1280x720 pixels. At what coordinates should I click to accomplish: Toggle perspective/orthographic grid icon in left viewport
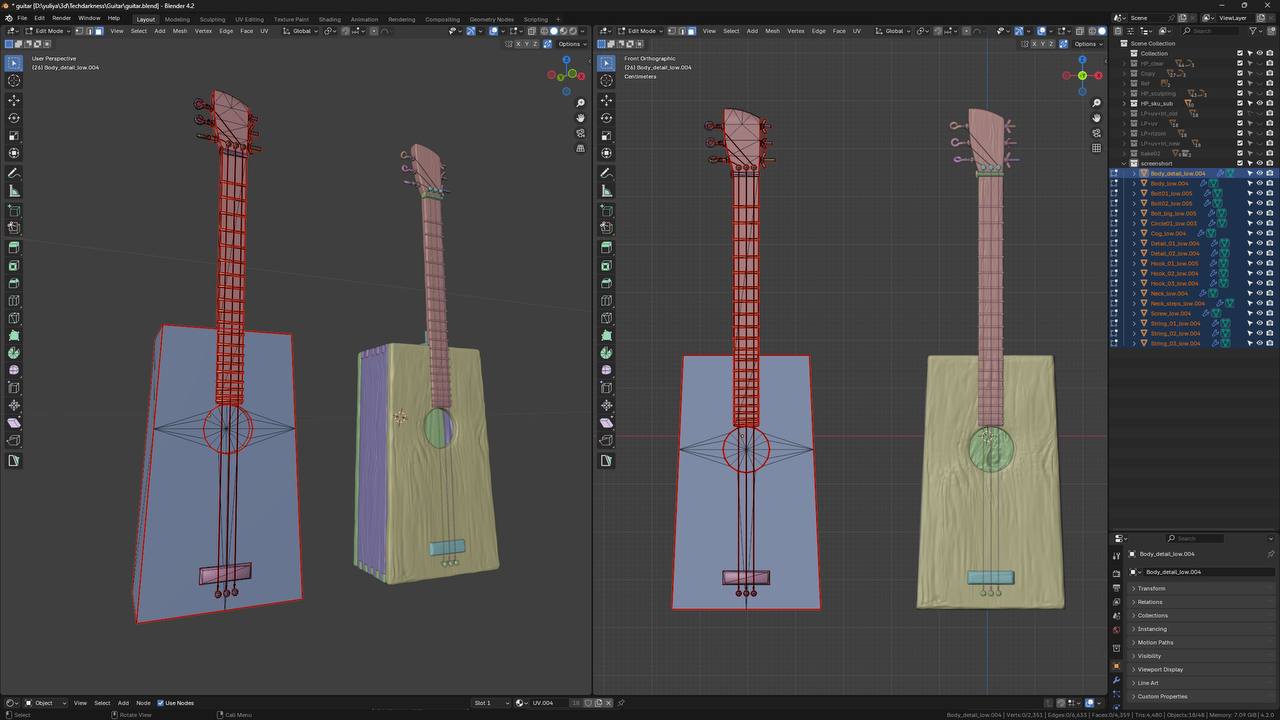tap(580, 148)
